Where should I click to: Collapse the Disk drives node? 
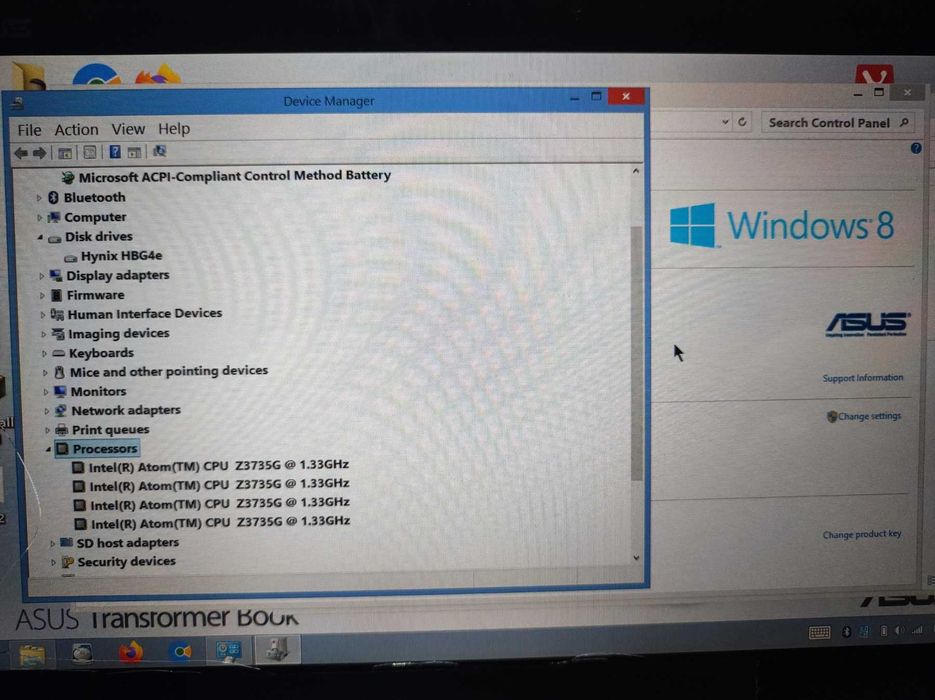(40, 237)
